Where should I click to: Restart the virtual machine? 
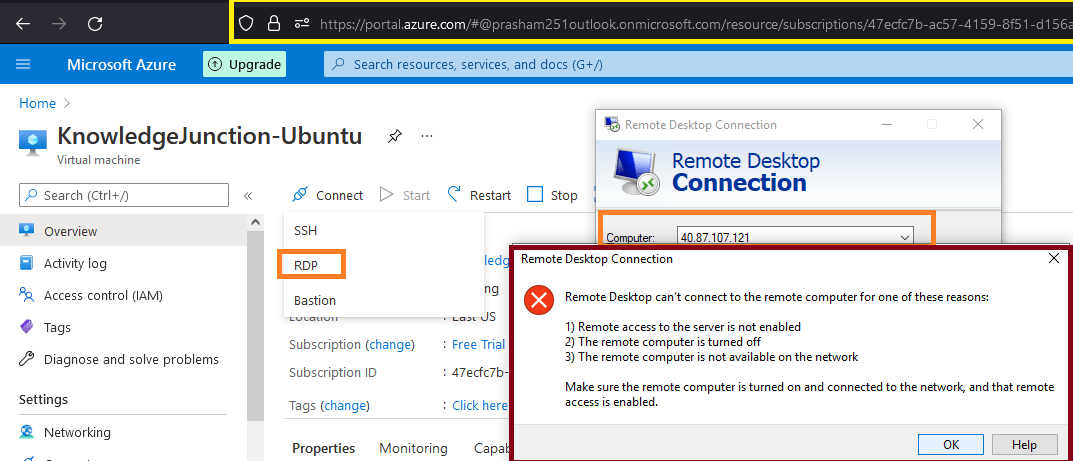(x=479, y=195)
